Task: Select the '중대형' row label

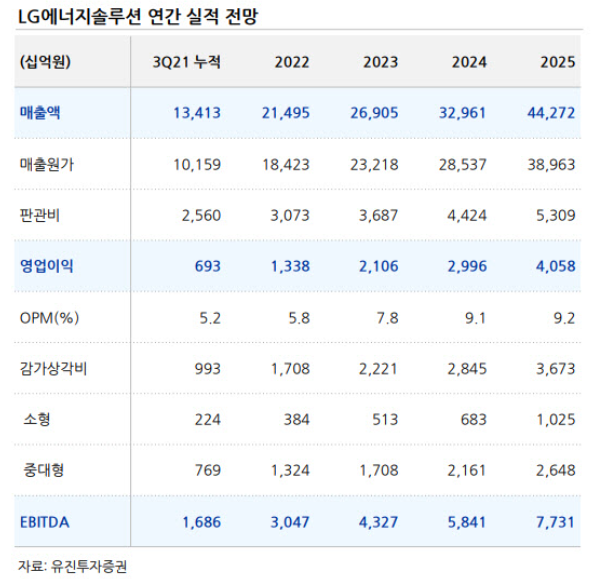Action: [43, 470]
